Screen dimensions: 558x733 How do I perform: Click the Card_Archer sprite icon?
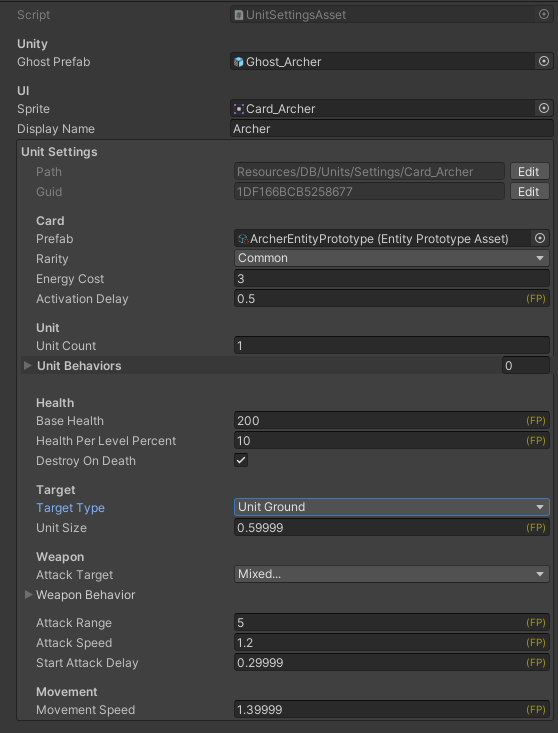(x=239, y=109)
